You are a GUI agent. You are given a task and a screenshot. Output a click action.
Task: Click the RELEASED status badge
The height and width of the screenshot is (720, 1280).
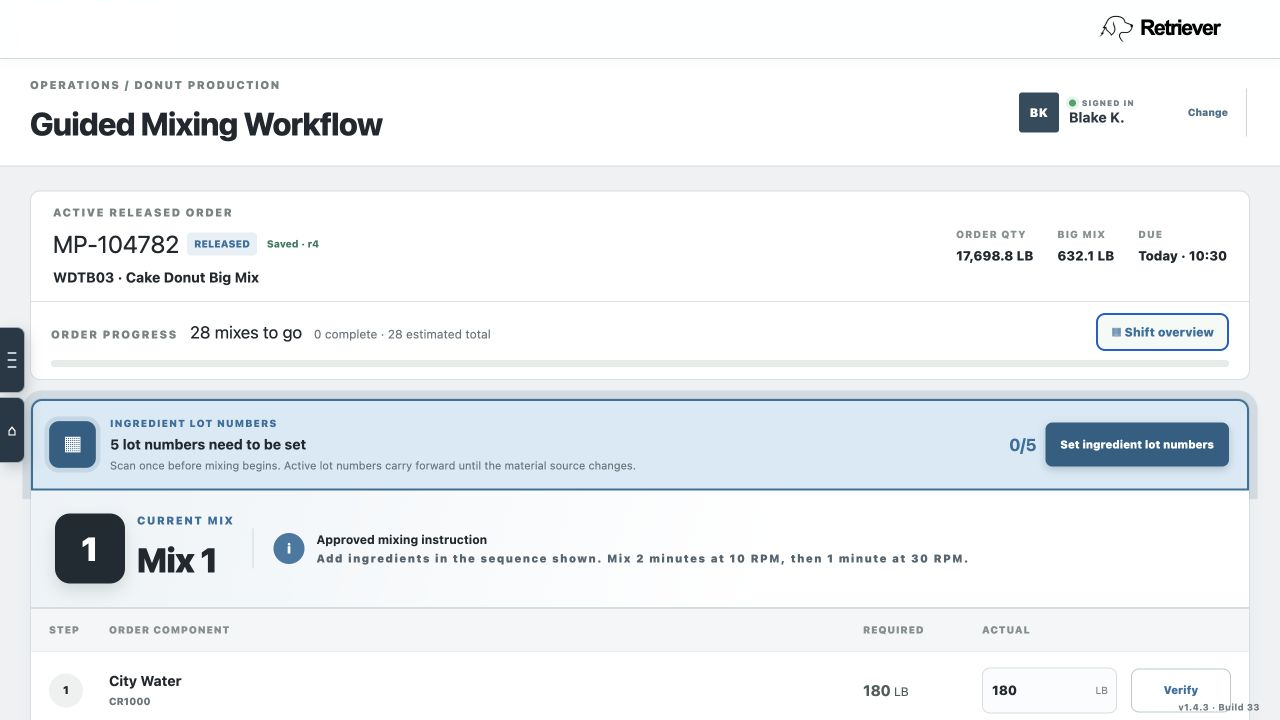tap(222, 244)
